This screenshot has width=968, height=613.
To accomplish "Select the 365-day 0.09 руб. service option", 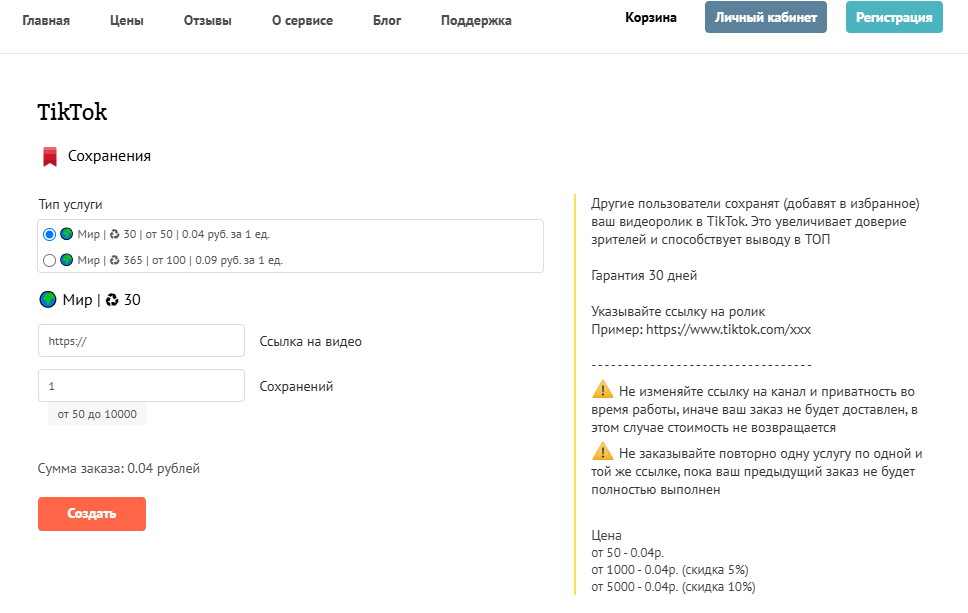I will pos(49,261).
